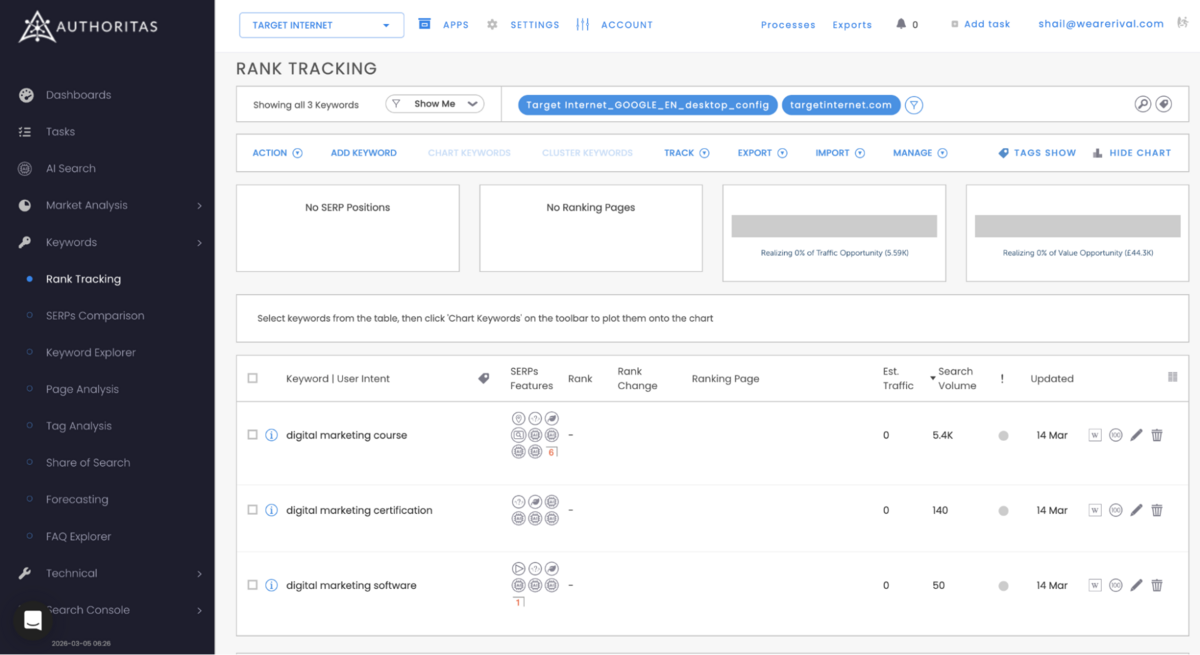Open the IMPORT dropdown menu
Viewport: 1200px width, 655px height.
point(839,153)
